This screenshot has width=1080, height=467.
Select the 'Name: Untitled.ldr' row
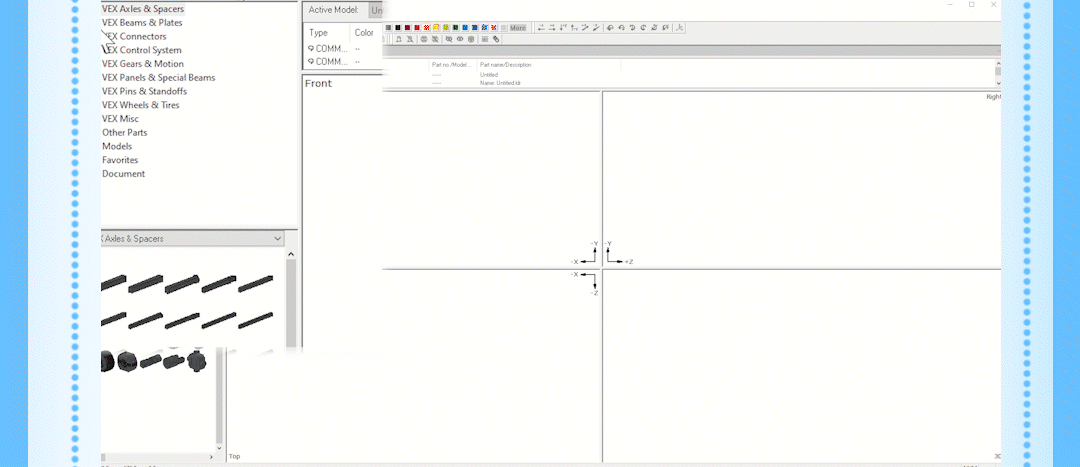pyautogui.click(x=500, y=83)
